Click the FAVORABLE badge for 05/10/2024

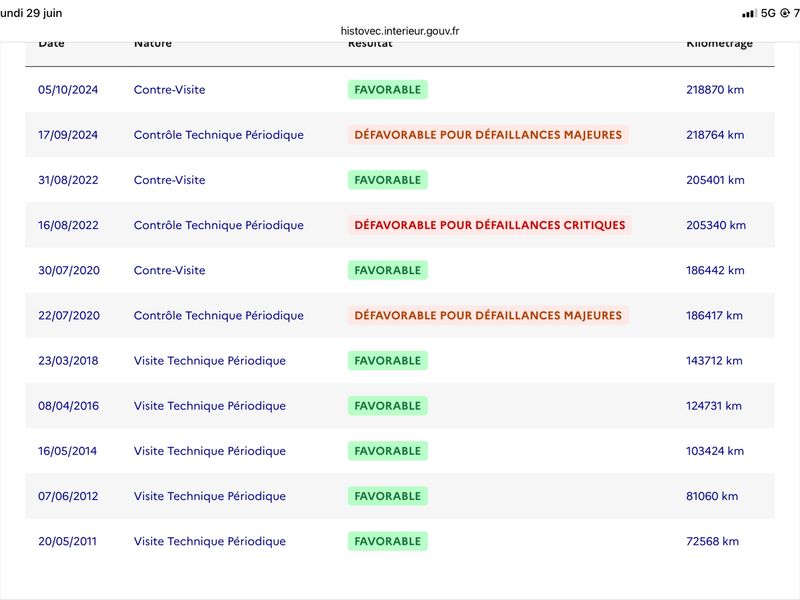(x=388, y=90)
